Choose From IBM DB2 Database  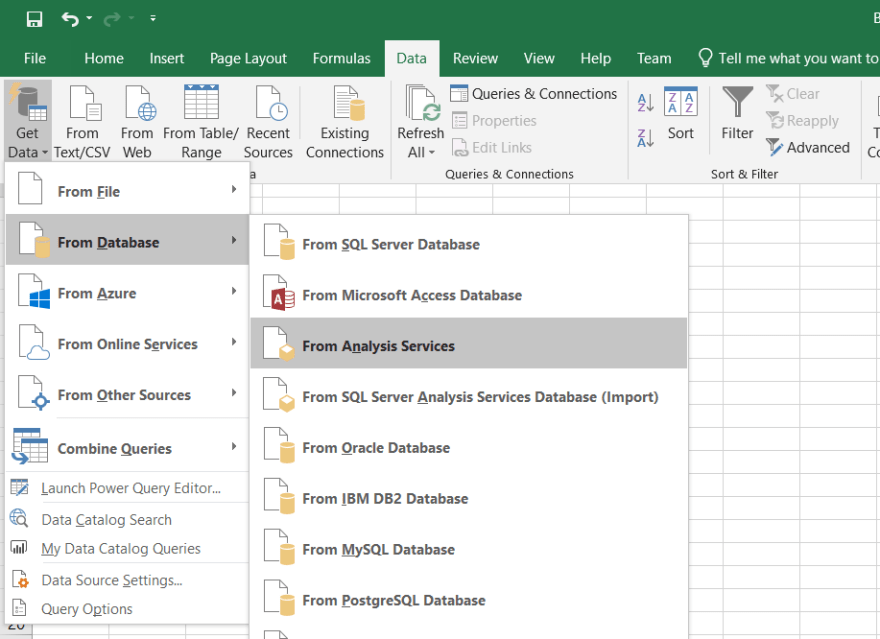point(469,498)
